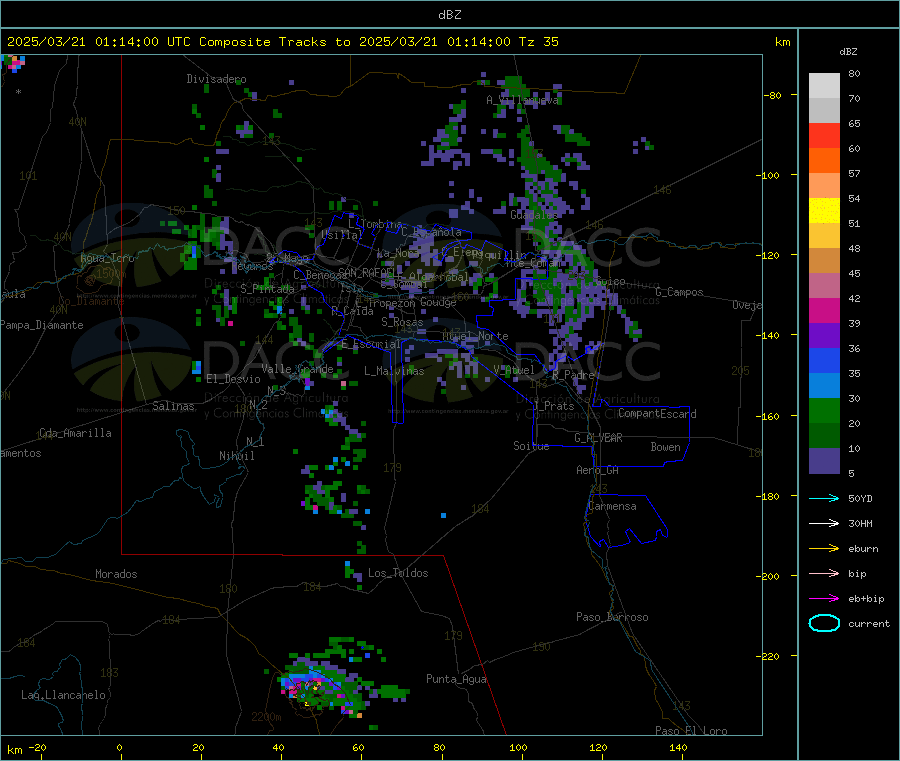Select the 60 dBZ red color swatch
This screenshot has width=900, height=761.
(x=824, y=135)
